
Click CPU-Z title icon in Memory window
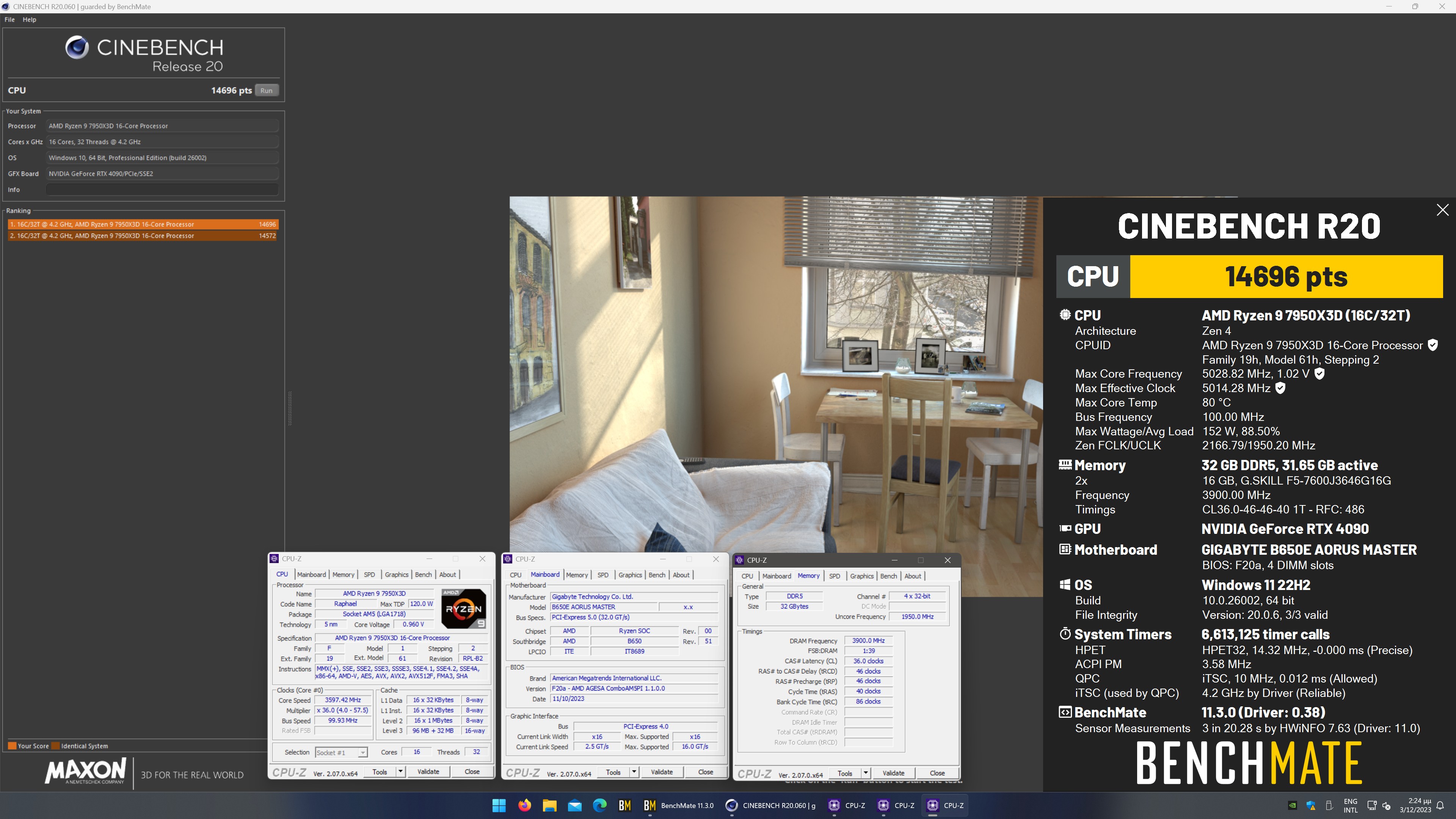point(739,560)
